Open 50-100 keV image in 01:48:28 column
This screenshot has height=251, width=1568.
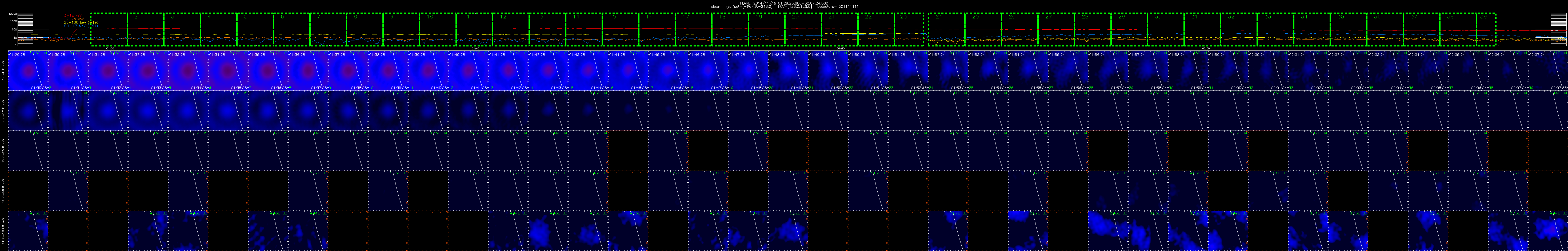788,231
